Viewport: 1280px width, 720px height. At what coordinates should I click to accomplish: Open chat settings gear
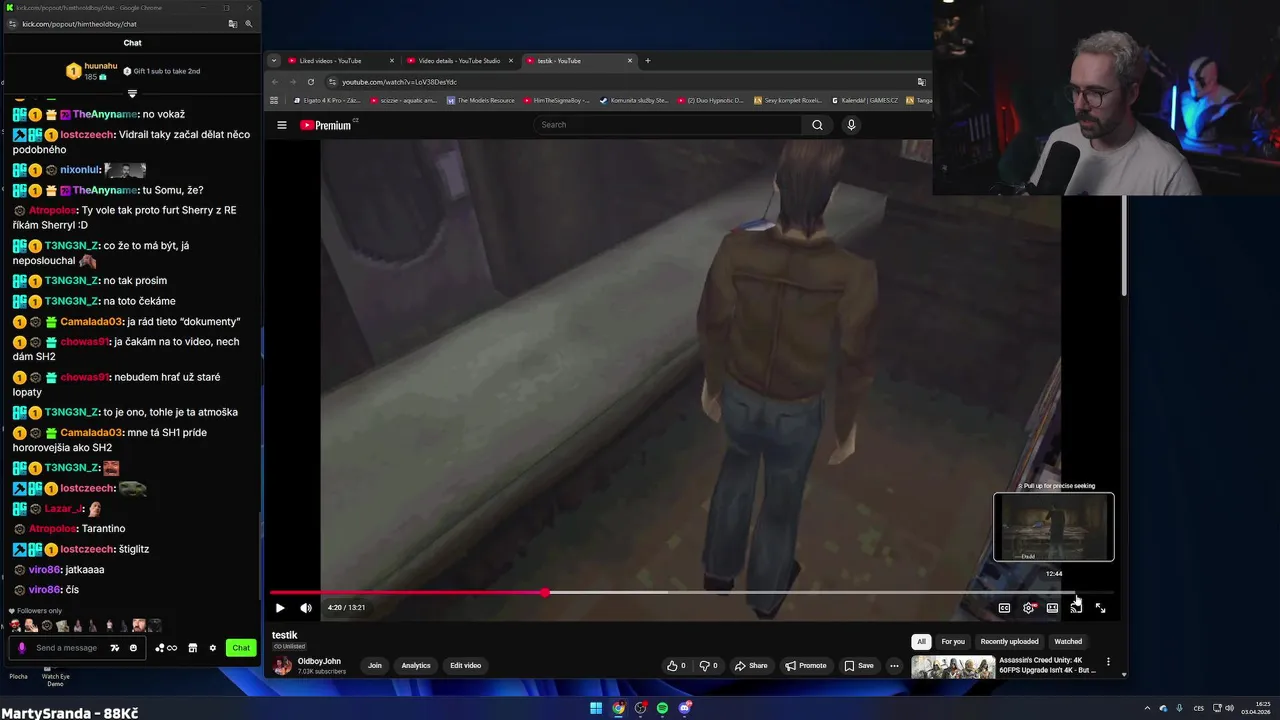(x=212, y=648)
